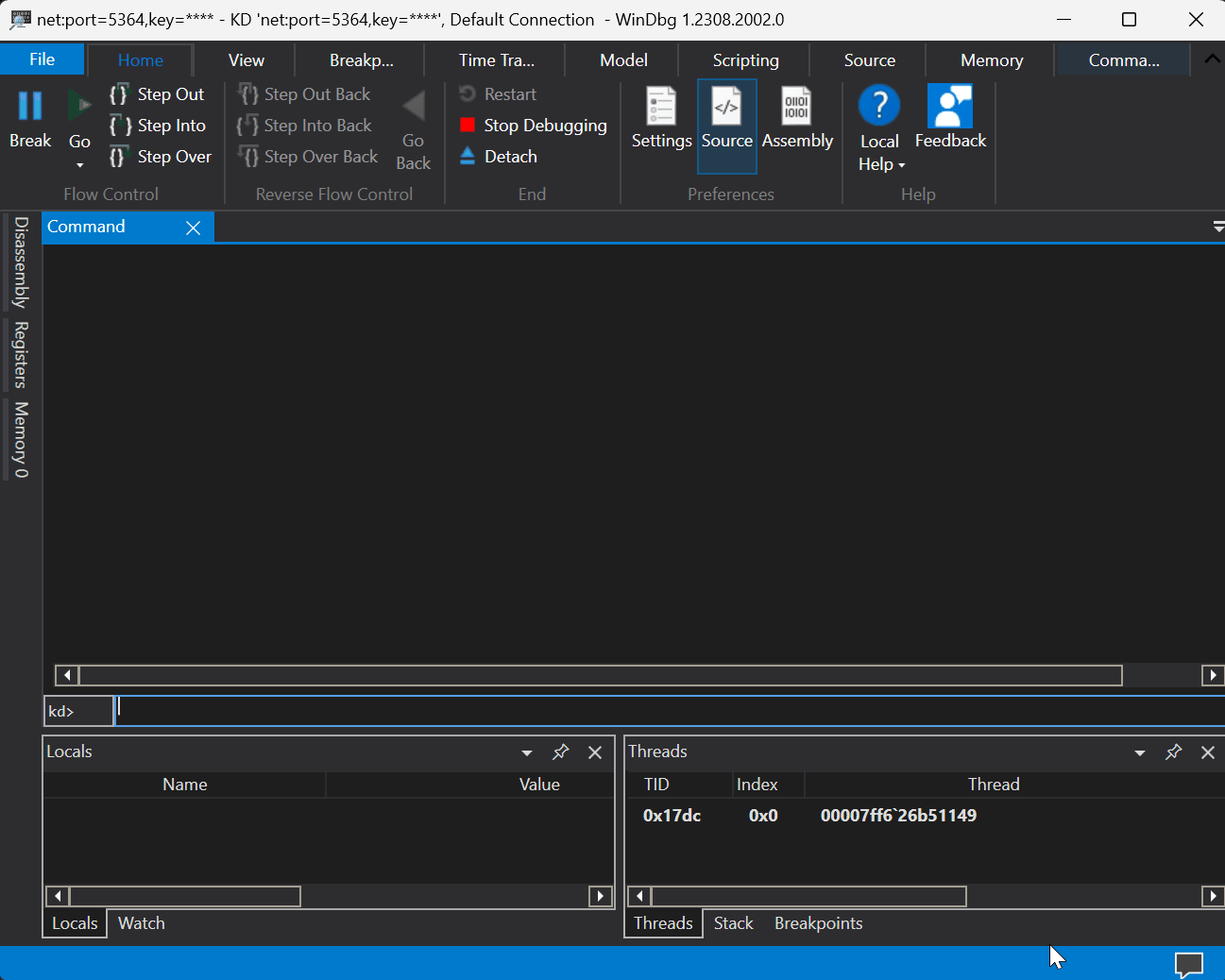The image size is (1225, 980).
Task: Click Stop Debugging
Action: (x=533, y=126)
